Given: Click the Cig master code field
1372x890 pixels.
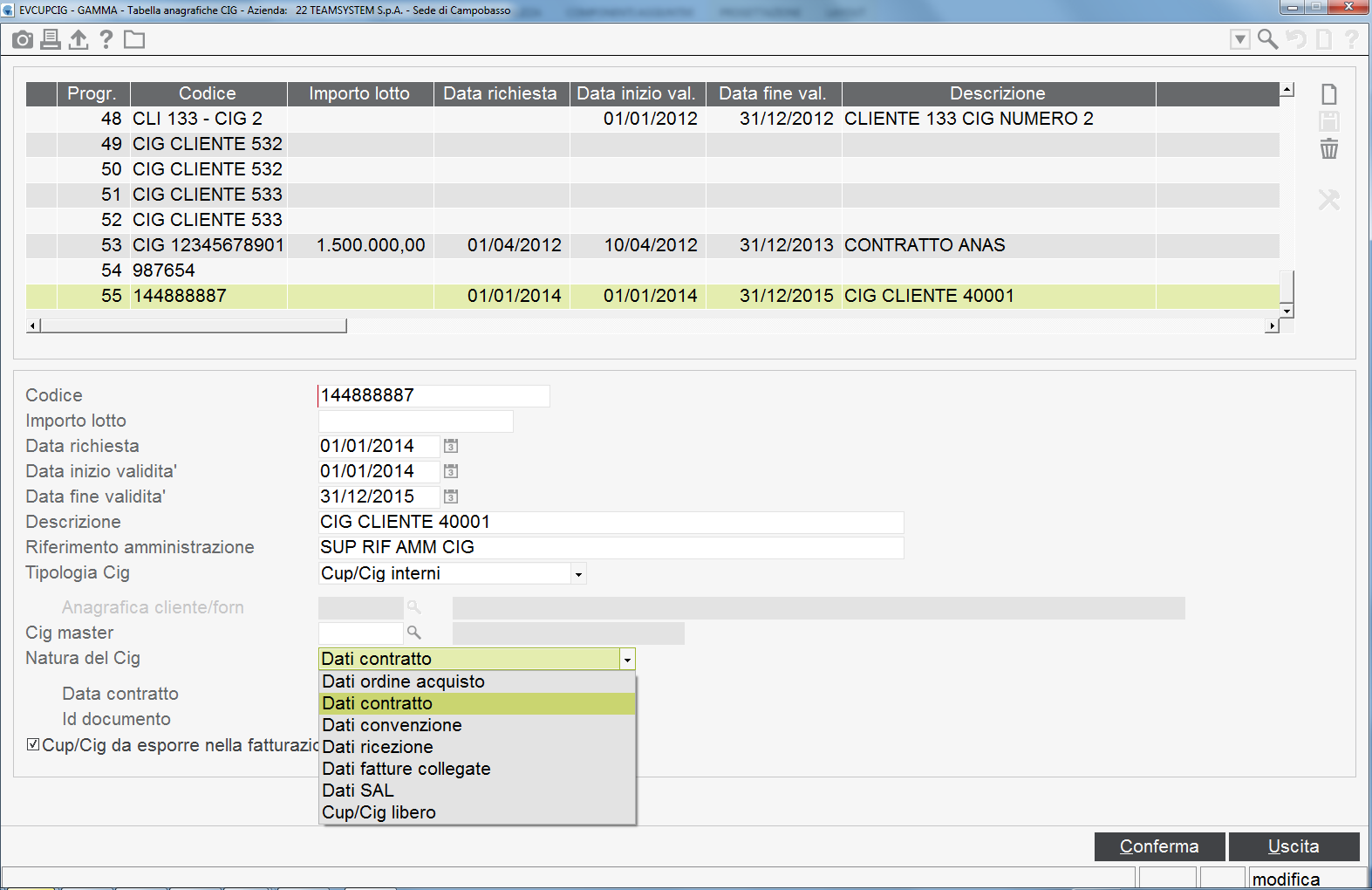Looking at the screenshot, I should [361, 633].
